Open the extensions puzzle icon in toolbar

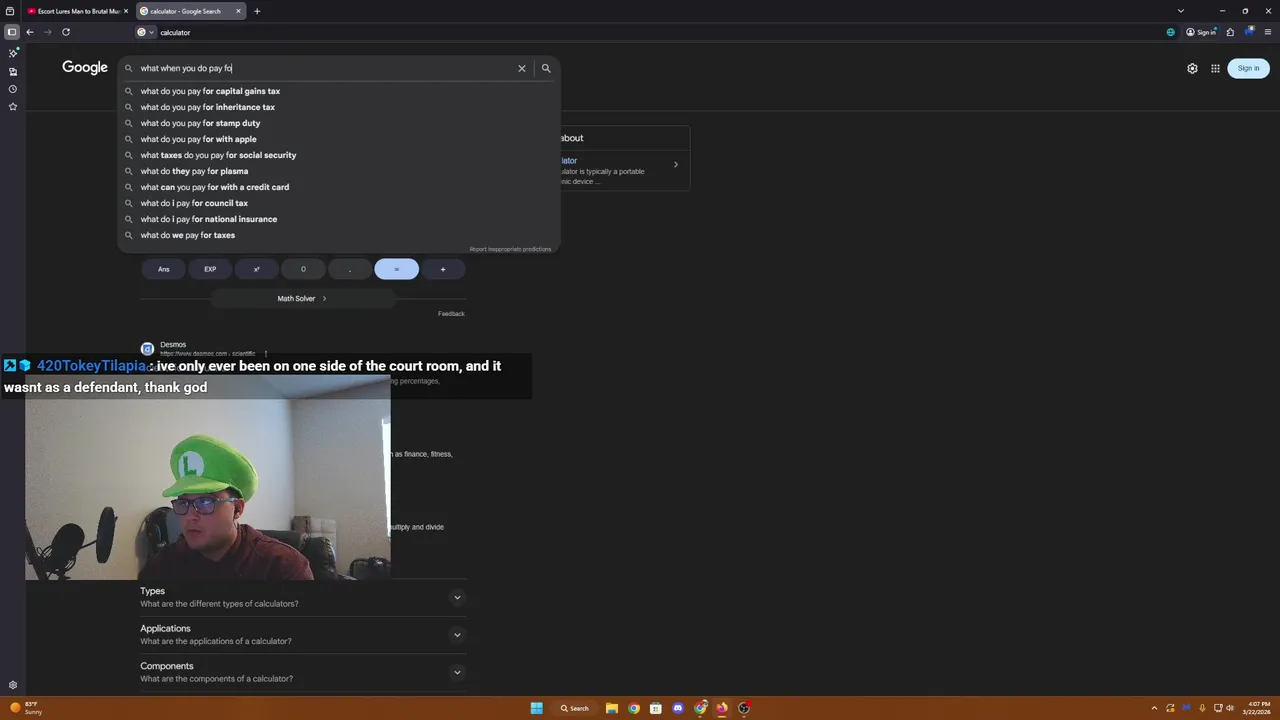click(x=1230, y=32)
